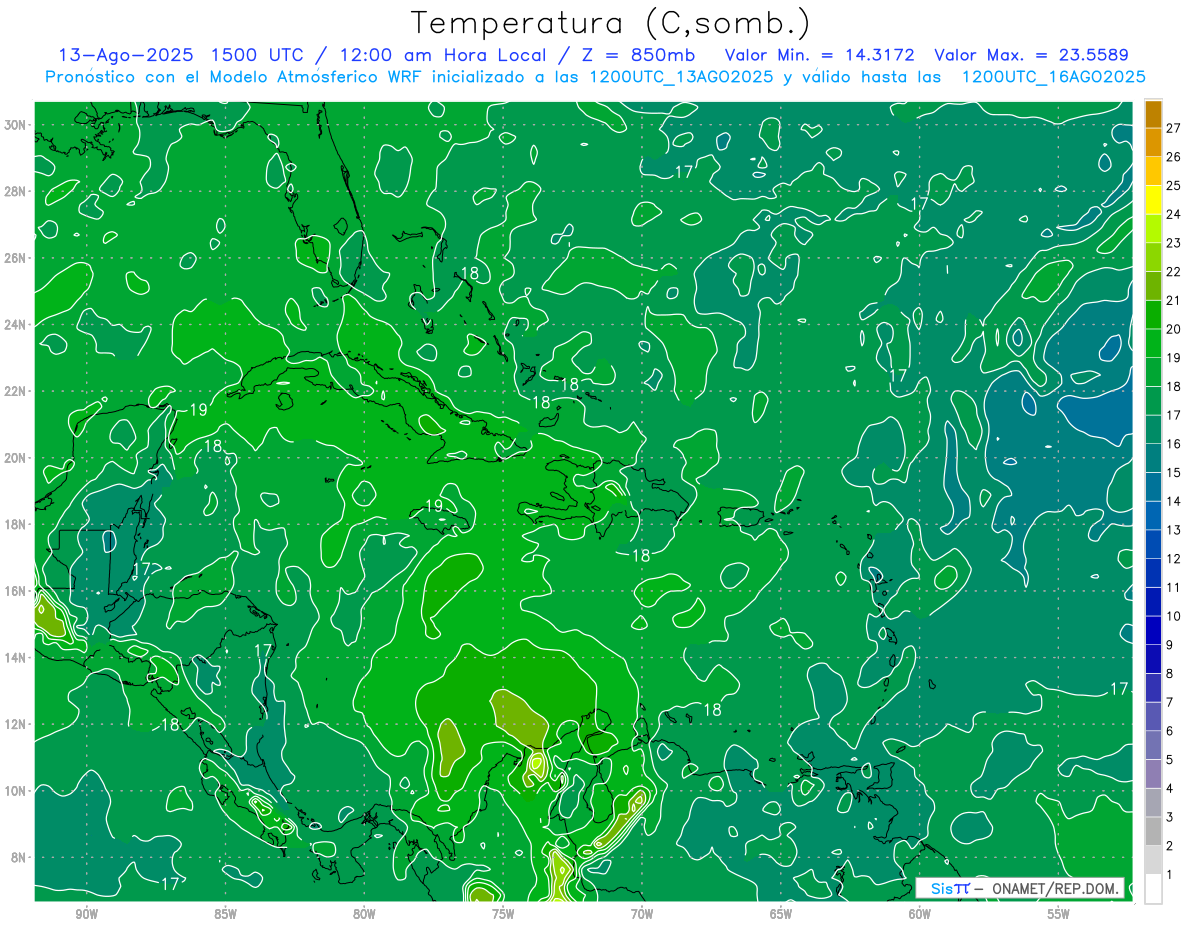Click legend value '6'
1200x927 pixels.
click(1170, 731)
